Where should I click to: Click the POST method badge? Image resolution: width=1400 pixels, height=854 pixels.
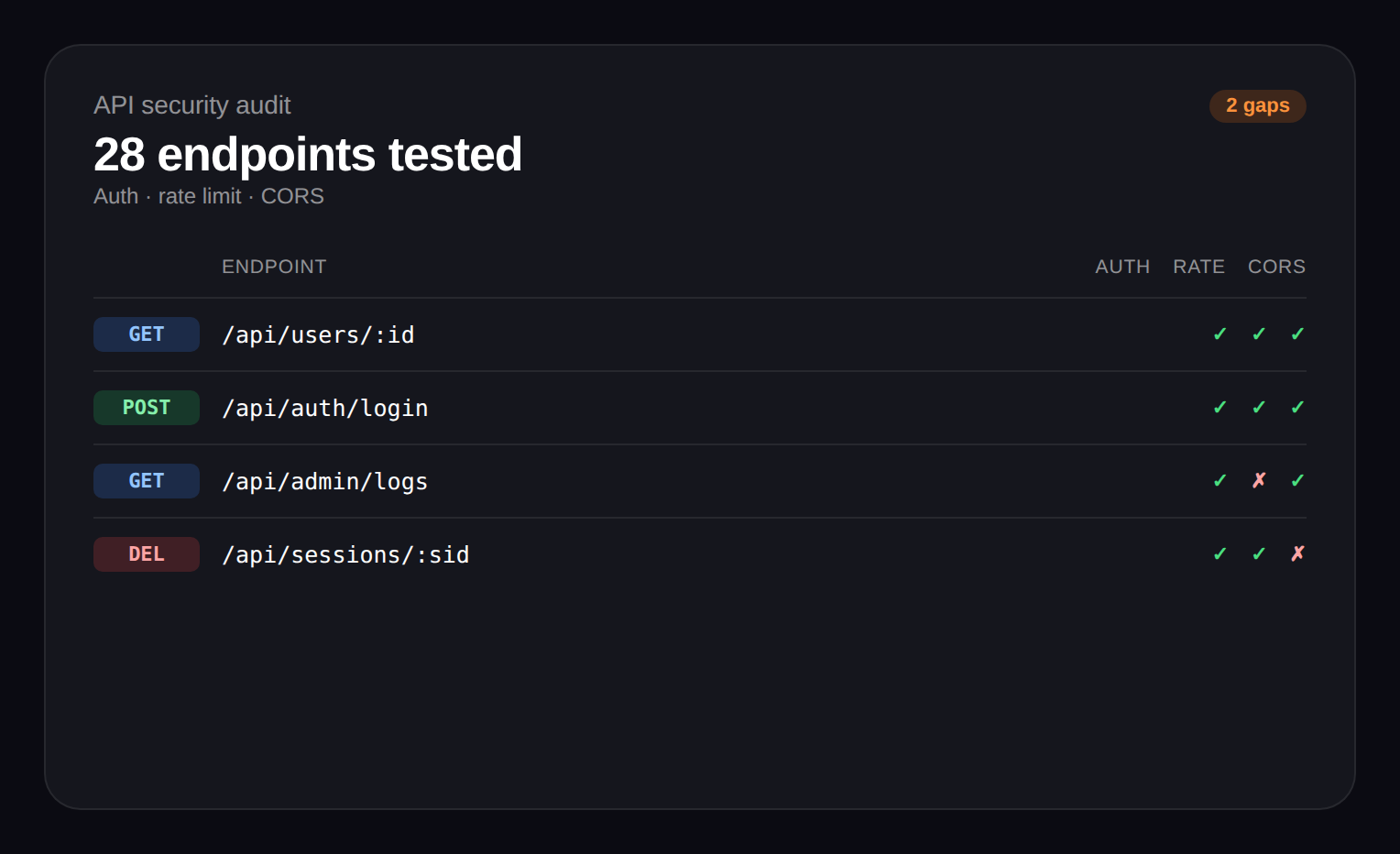pyautogui.click(x=147, y=408)
